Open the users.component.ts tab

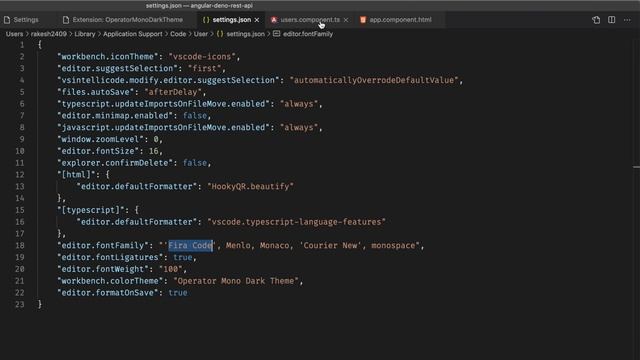click(x=310, y=20)
